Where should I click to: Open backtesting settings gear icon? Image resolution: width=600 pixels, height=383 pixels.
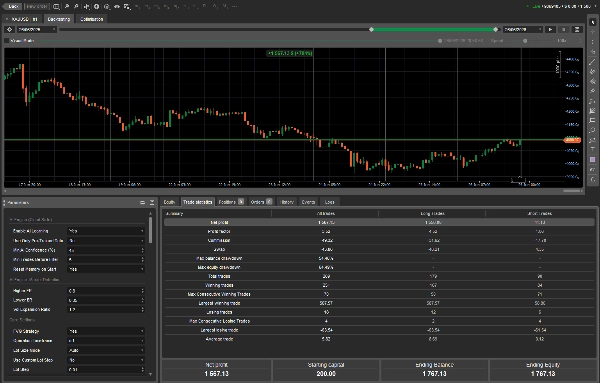pyautogui.click(x=10, y=29)
